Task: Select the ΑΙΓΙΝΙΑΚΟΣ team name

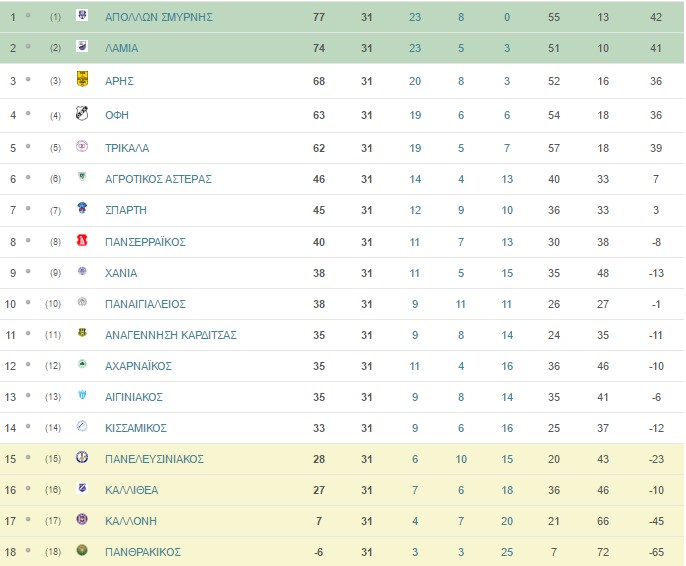Action: (134, 397)
